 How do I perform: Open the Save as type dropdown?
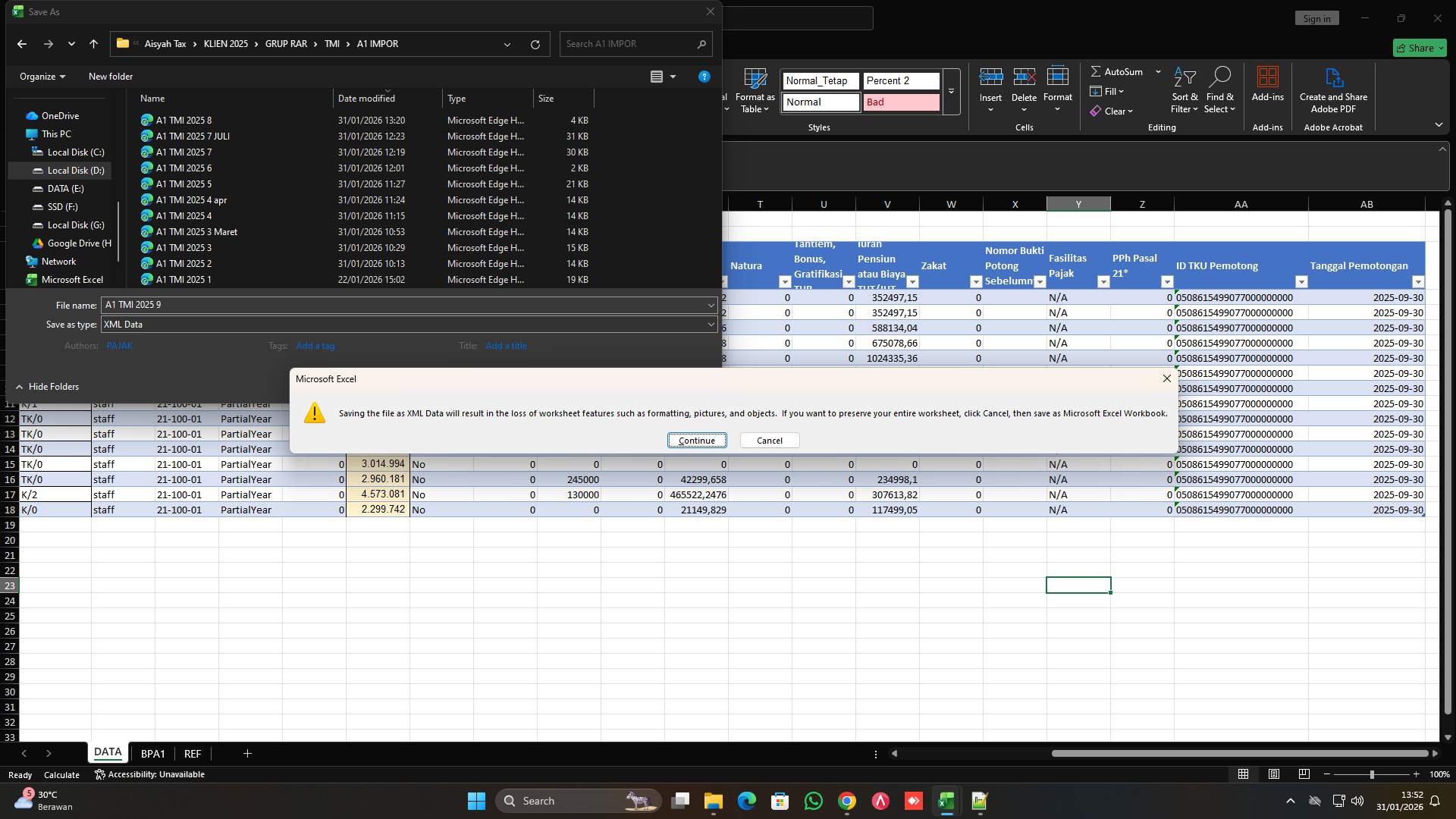pyautogui.click(x=710, y=324)
